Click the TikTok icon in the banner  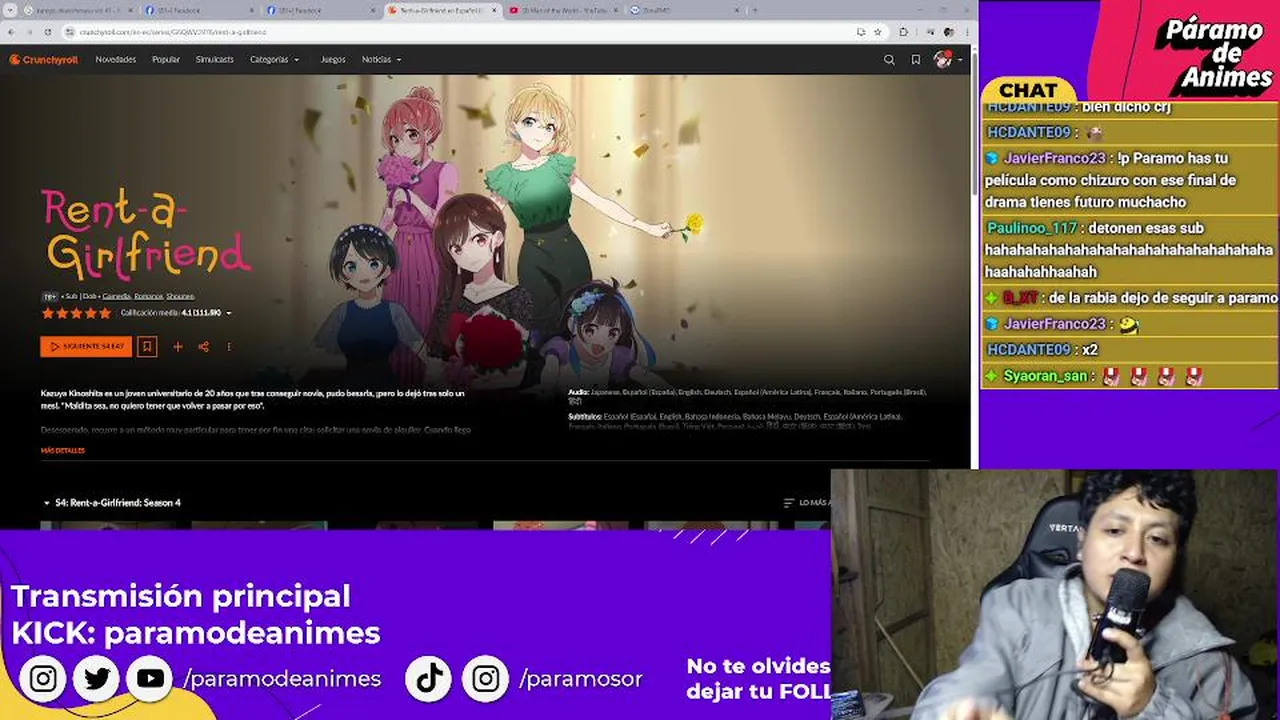click(x=430, y=679)
